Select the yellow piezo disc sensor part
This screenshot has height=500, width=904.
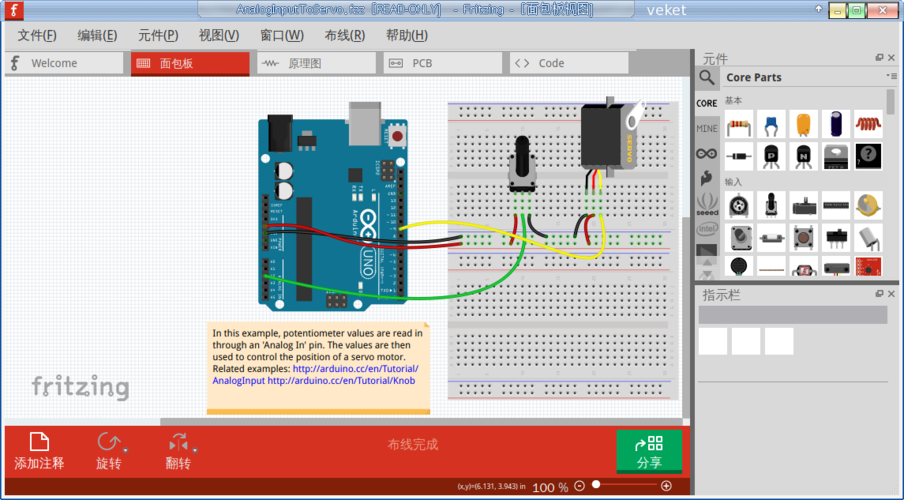click(868, 206)
